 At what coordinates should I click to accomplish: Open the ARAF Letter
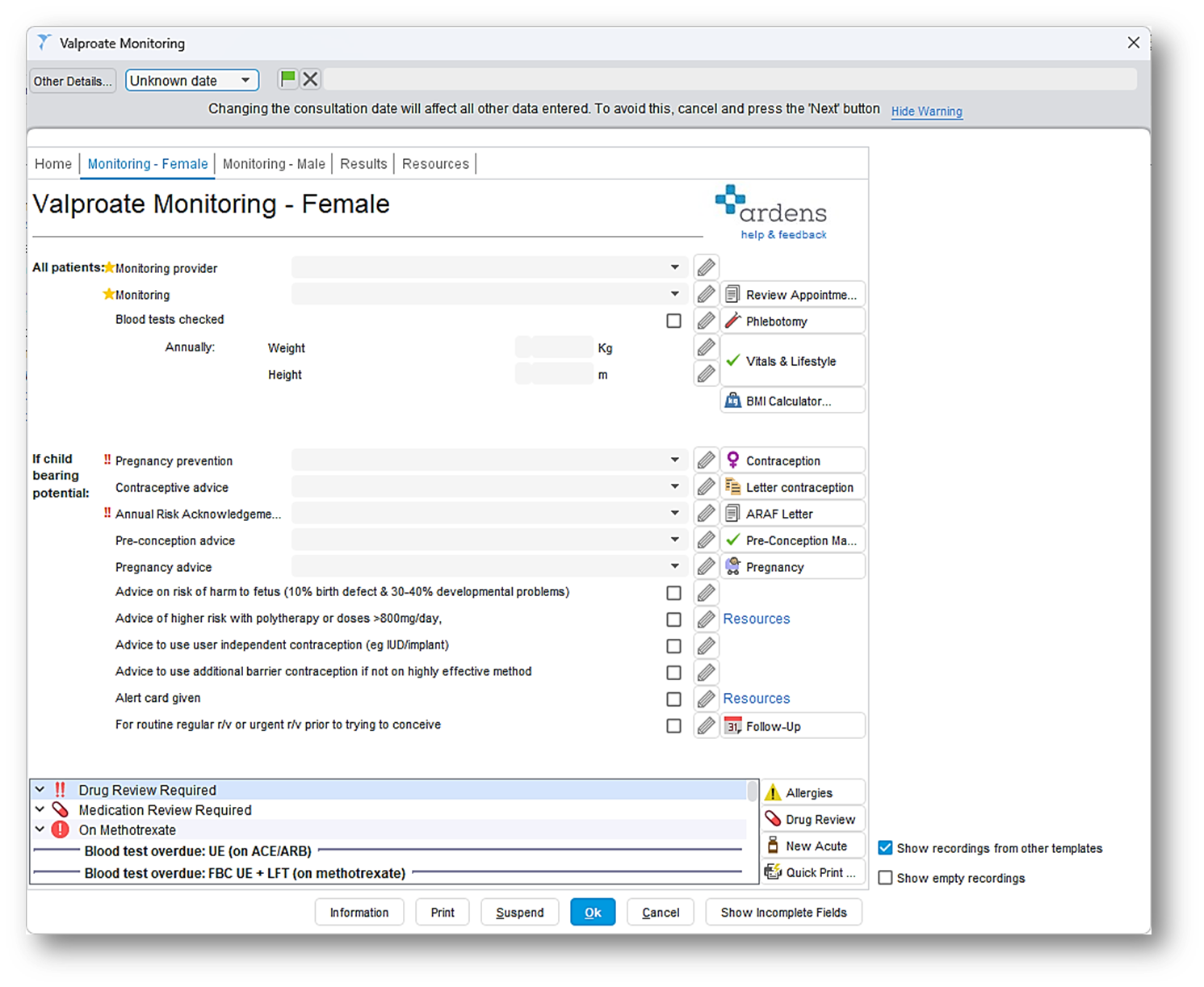tap(792, 514)
